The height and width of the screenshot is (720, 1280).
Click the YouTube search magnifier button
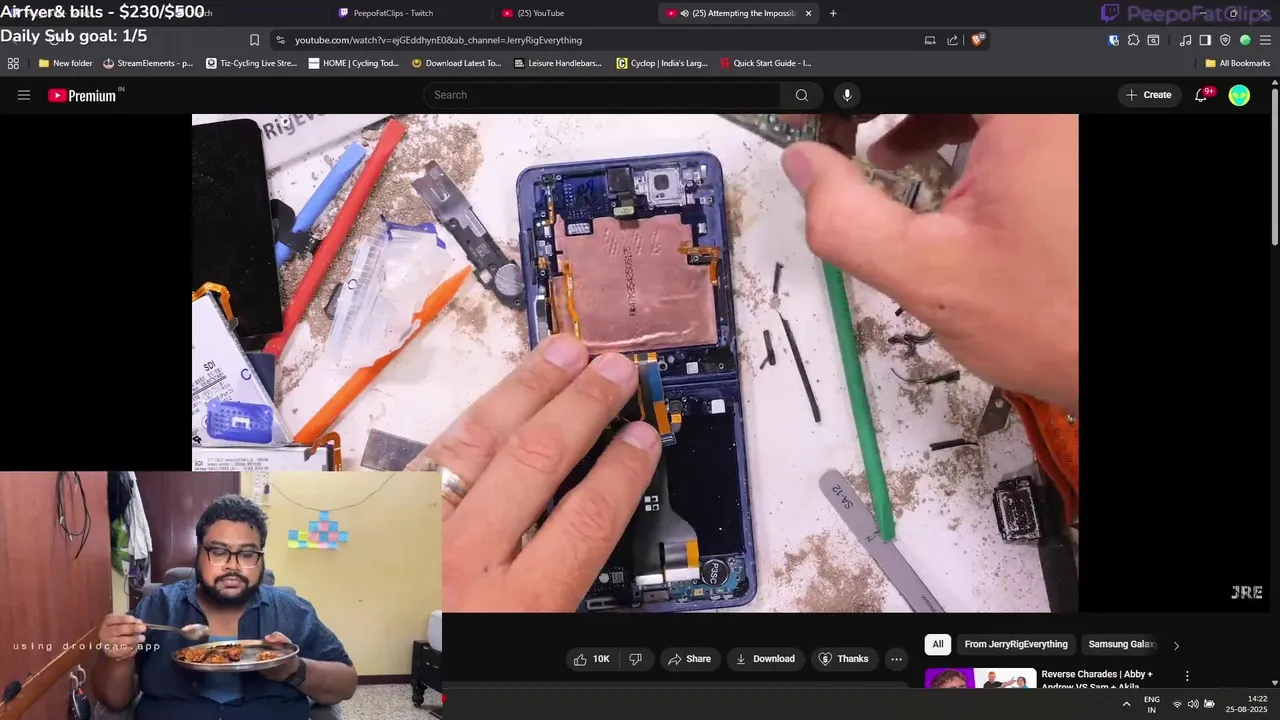tap(801, 95)
